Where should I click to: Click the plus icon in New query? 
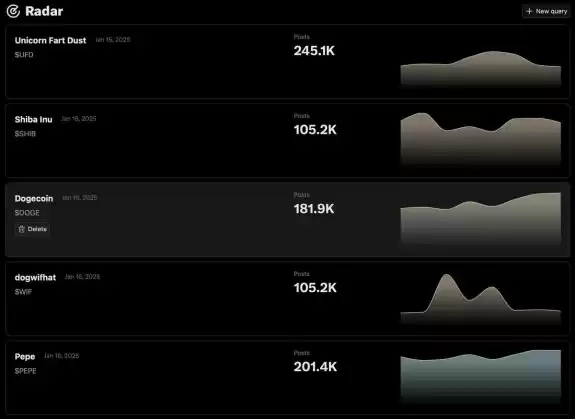529,11
